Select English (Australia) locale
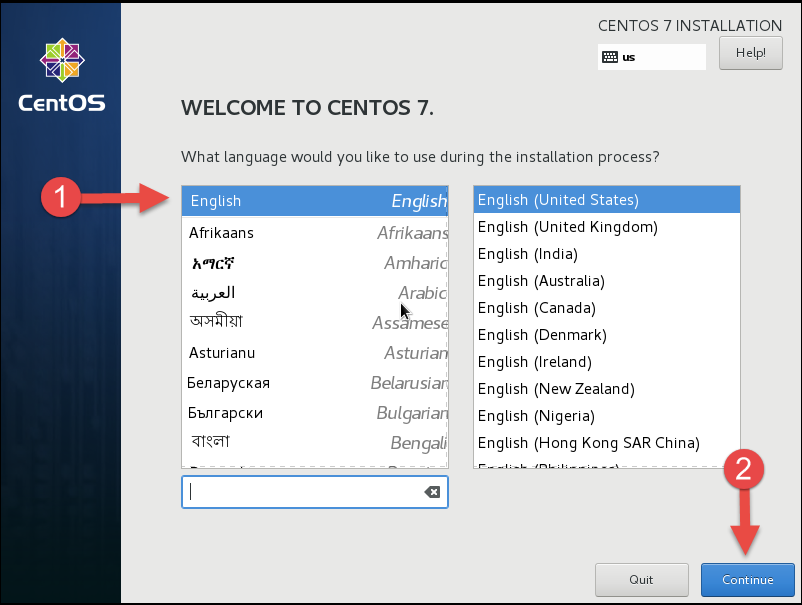 [x=607, y=281]
